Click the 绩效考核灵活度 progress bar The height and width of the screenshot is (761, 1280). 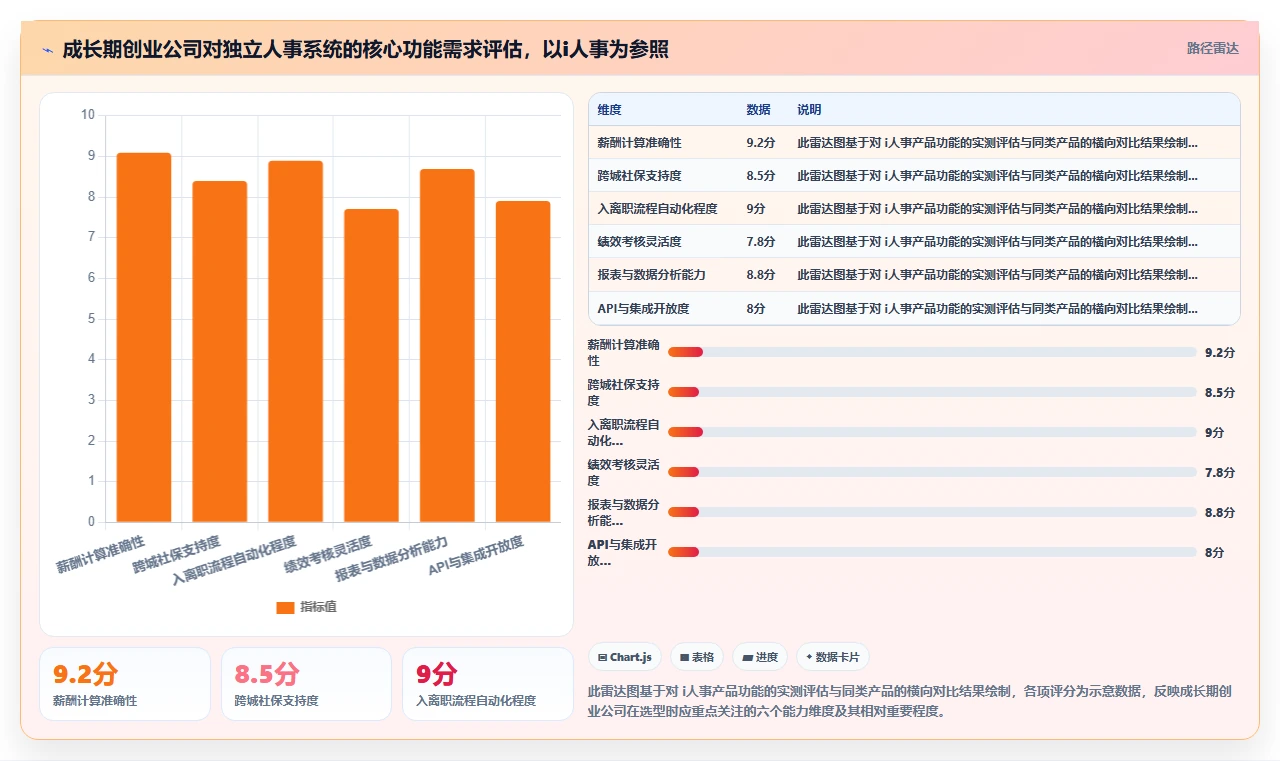click(x=932, y=472)
